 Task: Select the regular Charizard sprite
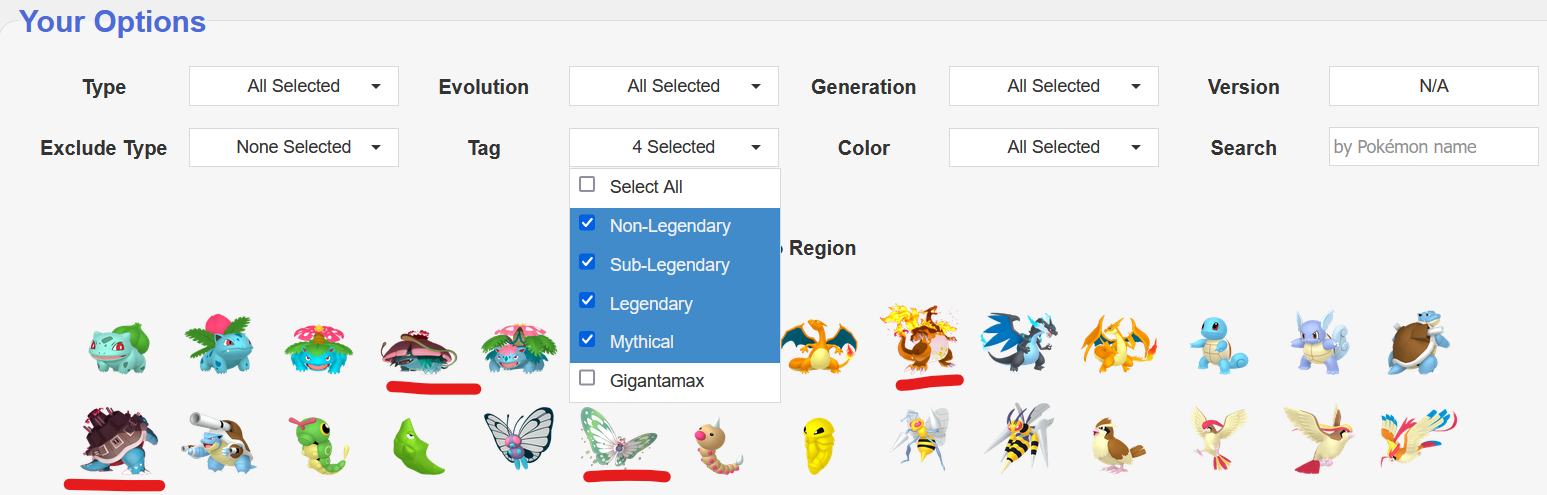[819, 346]
